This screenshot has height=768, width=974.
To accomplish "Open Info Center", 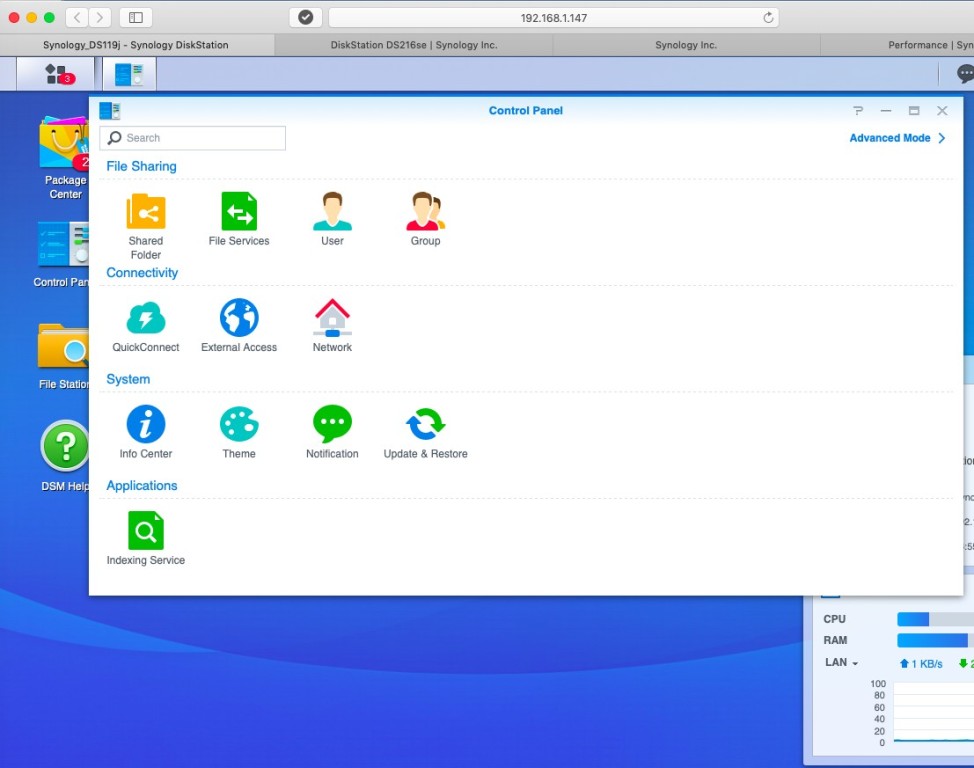I will [146, 432].
